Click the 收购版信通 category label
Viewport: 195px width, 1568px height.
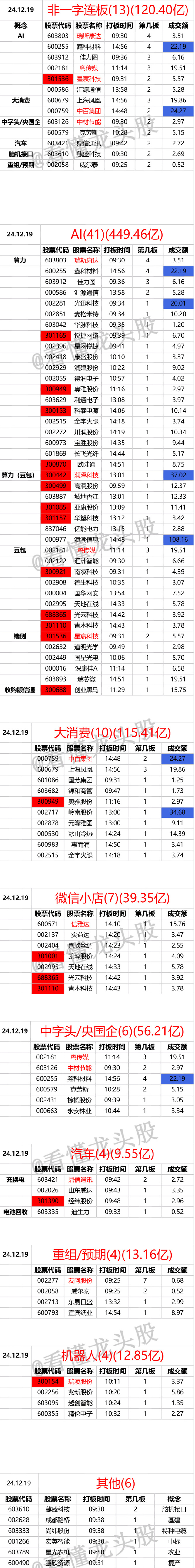(20, 690)
